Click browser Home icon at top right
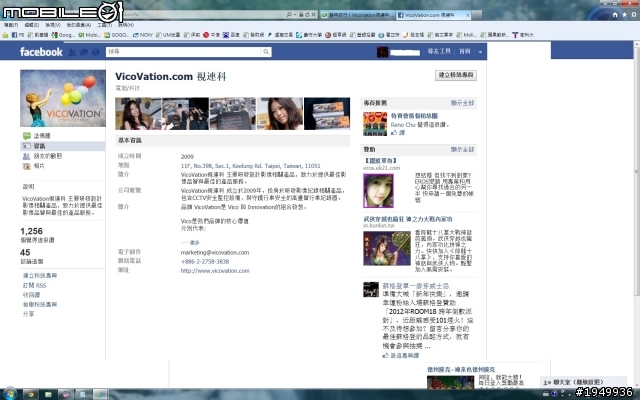 coord(615,15)
